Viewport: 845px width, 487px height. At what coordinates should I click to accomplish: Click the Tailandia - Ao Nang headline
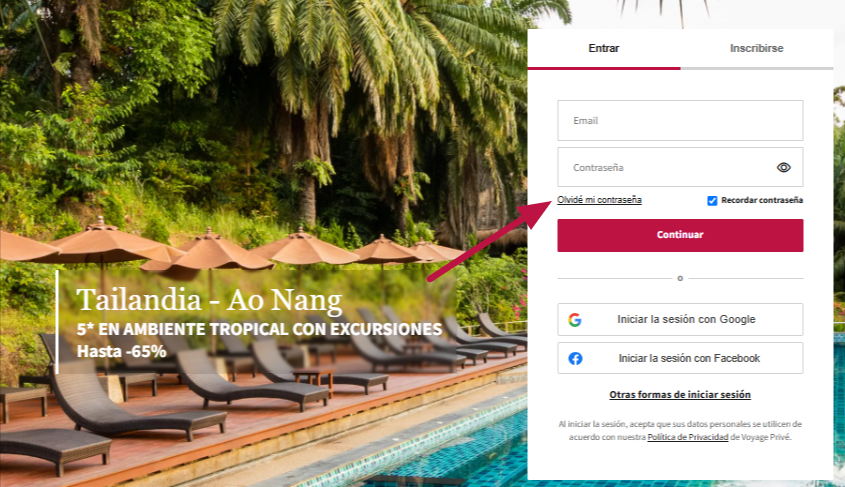pos(209,300)
